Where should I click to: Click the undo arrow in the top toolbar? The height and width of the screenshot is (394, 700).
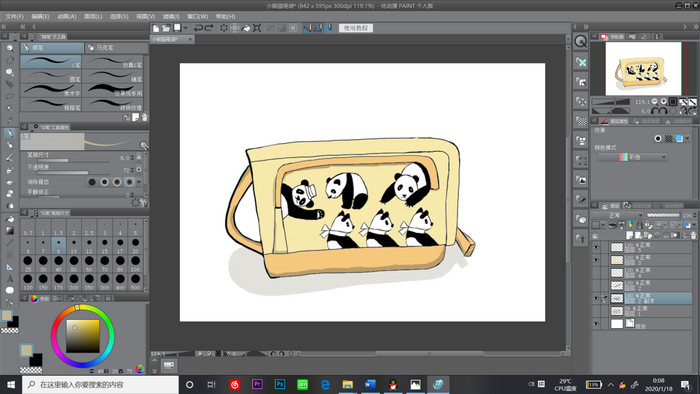198,28
